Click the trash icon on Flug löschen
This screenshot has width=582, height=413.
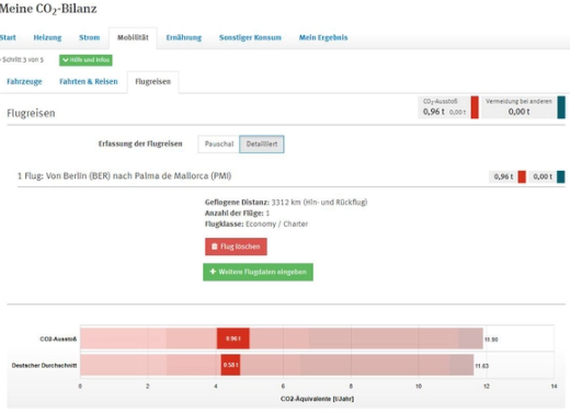point(214,246)
